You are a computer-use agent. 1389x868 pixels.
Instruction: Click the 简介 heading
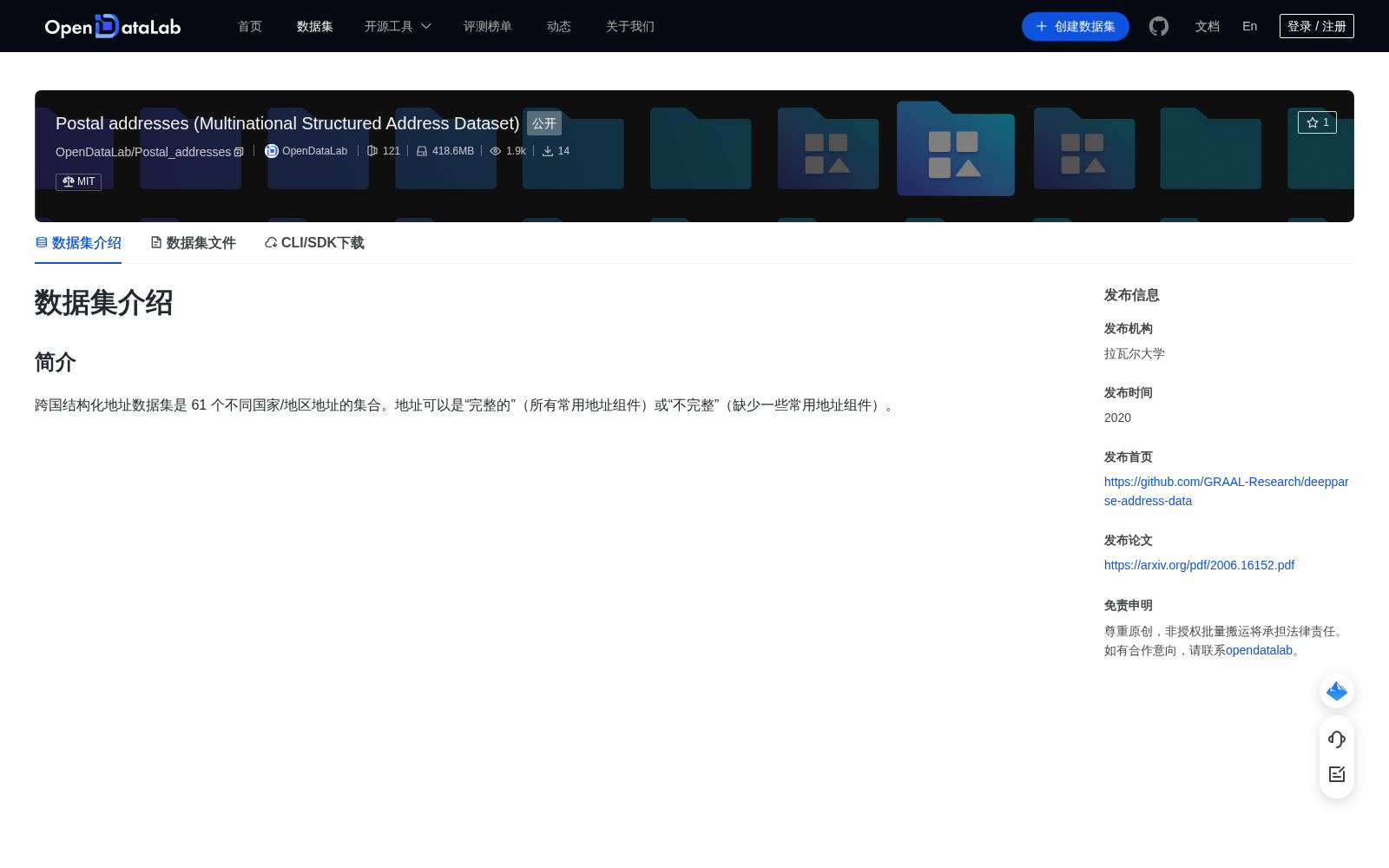pyautogui.click(x=56, y=362)
